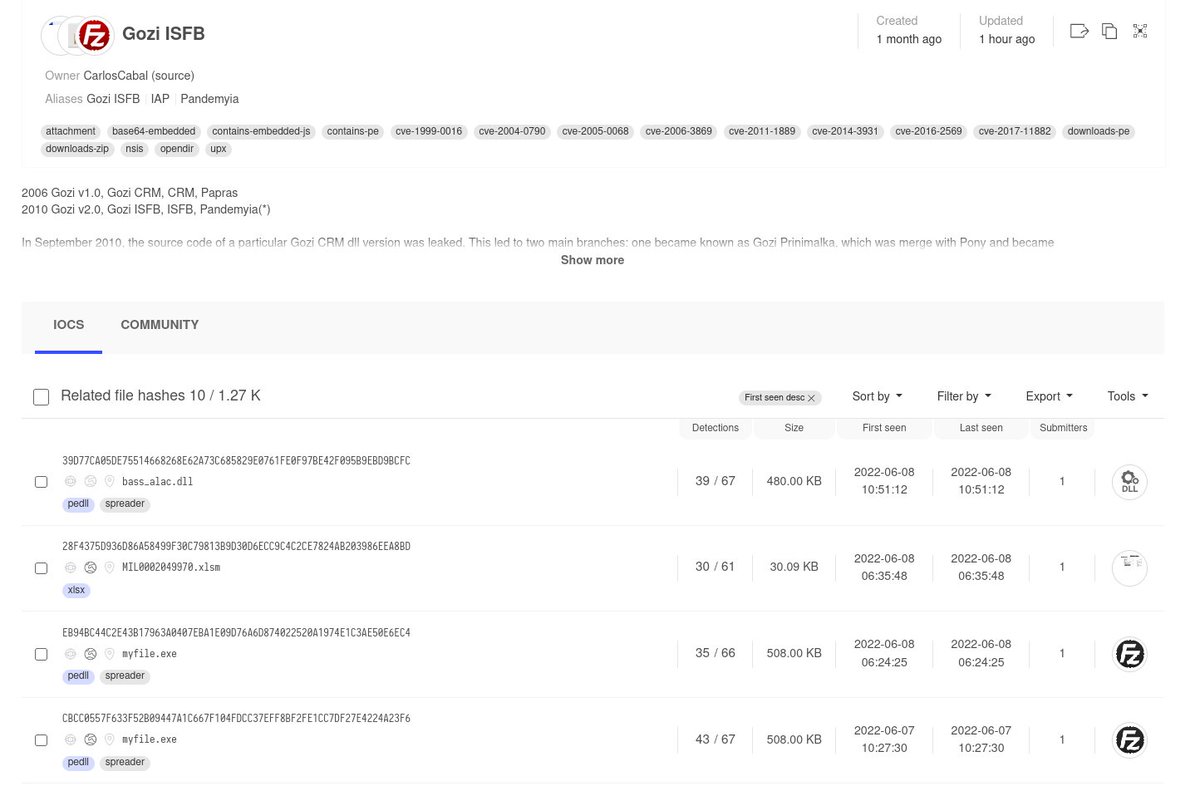Click the file type thumbnail for MIL0002049970.xlsm
1200x786 pixels.
[1130, 567]
